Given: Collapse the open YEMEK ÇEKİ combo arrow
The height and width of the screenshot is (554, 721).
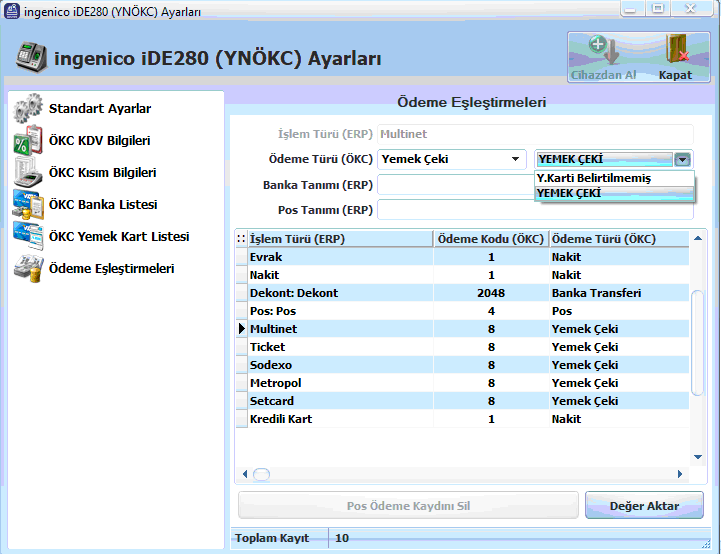Looking at the screenshot, I should [x=682, y=160].
